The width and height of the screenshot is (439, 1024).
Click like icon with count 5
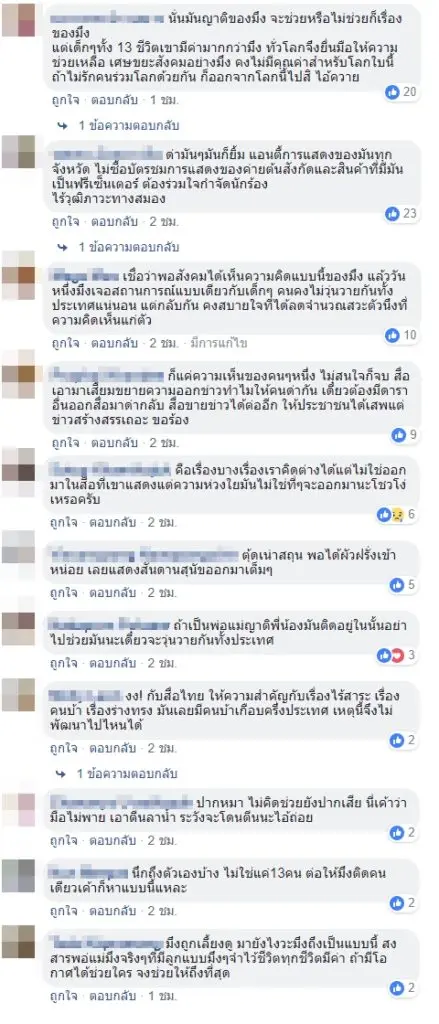(397, 585)
